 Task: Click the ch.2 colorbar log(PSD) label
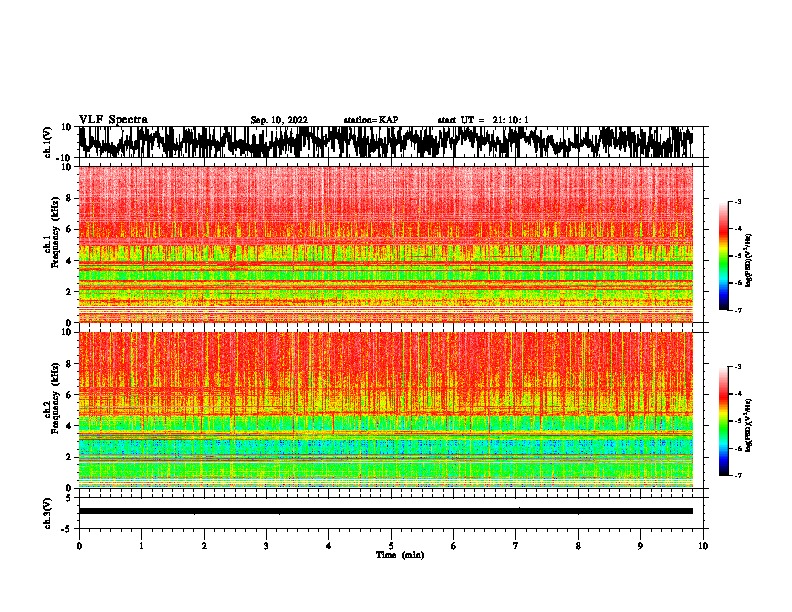point(749,424)
